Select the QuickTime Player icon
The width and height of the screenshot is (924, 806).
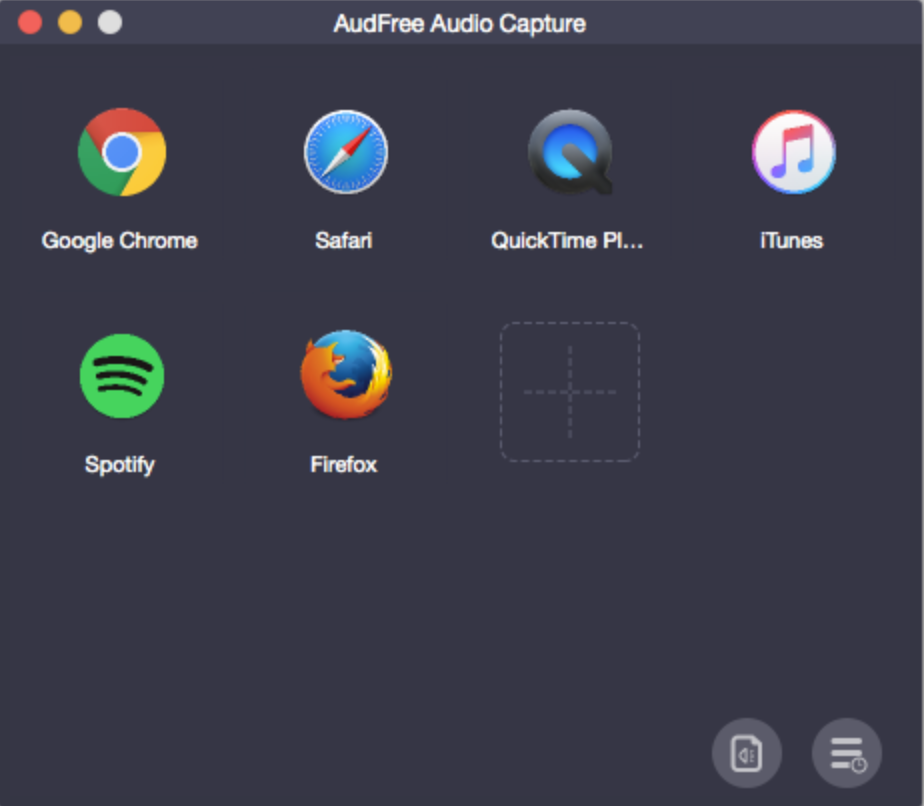click(x=570, y=152)
